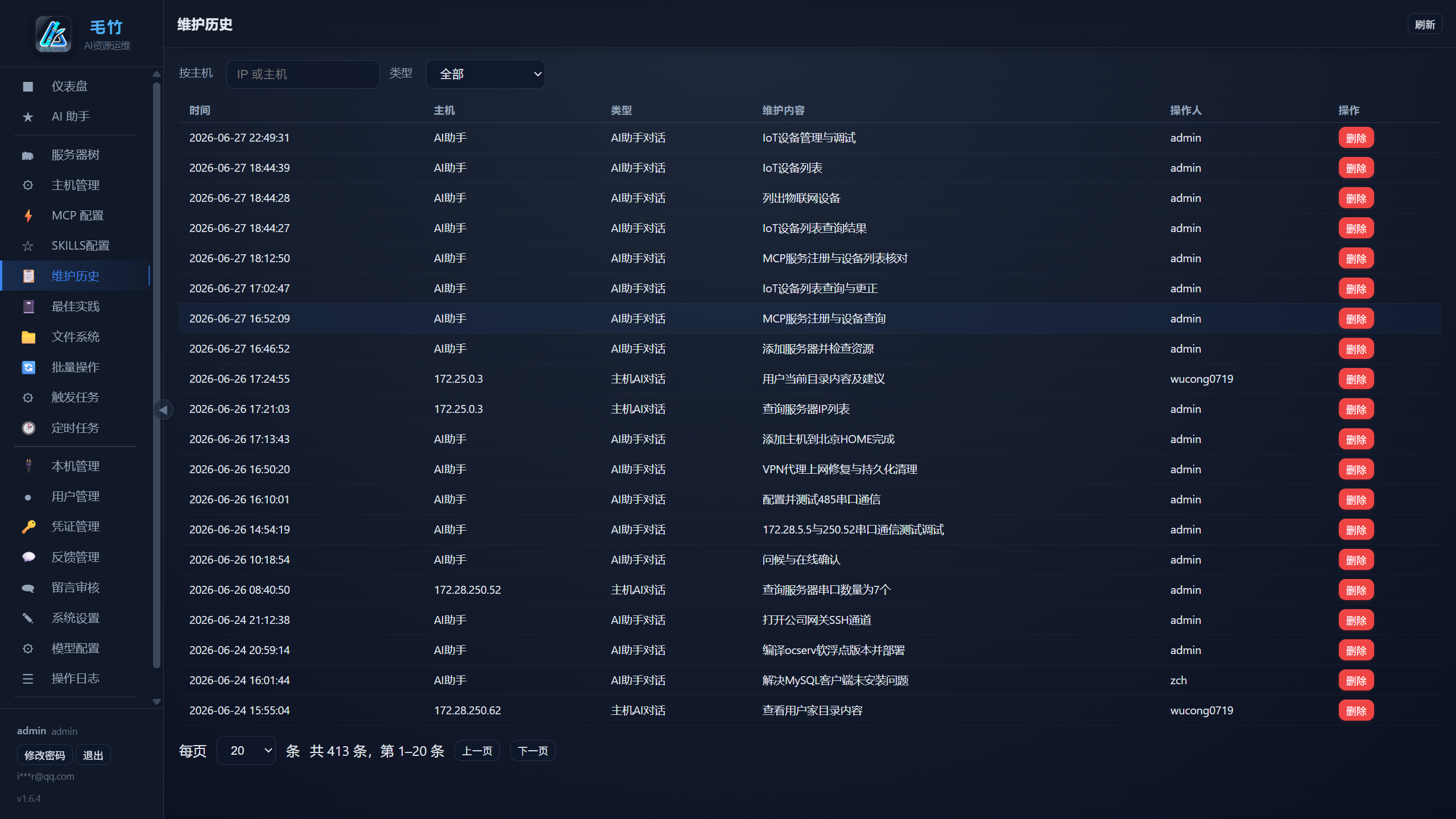Delete the 解决MySQL客户端未安装问题 record

pos(1356,681)
